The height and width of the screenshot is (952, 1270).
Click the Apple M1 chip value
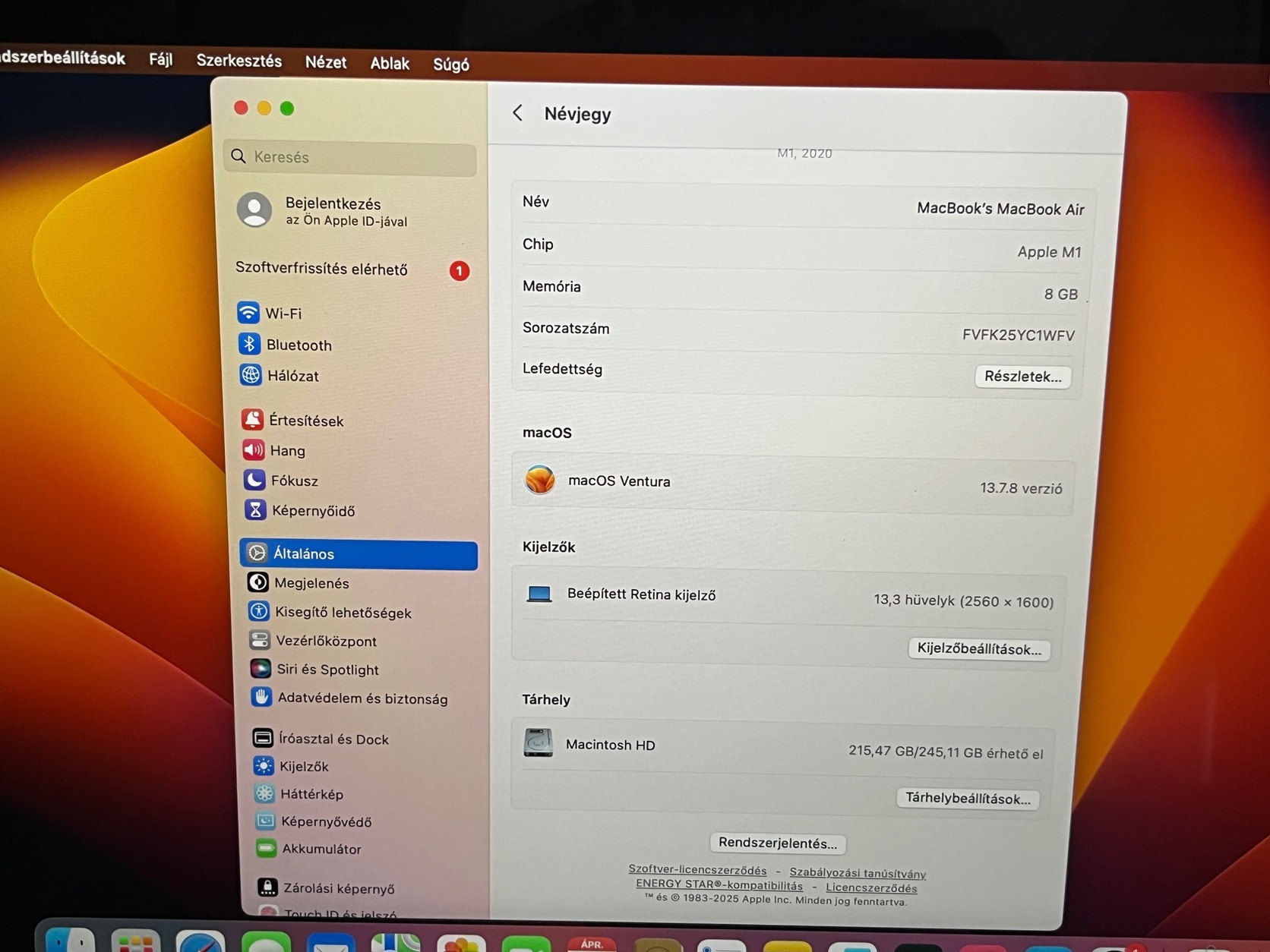1049,251
